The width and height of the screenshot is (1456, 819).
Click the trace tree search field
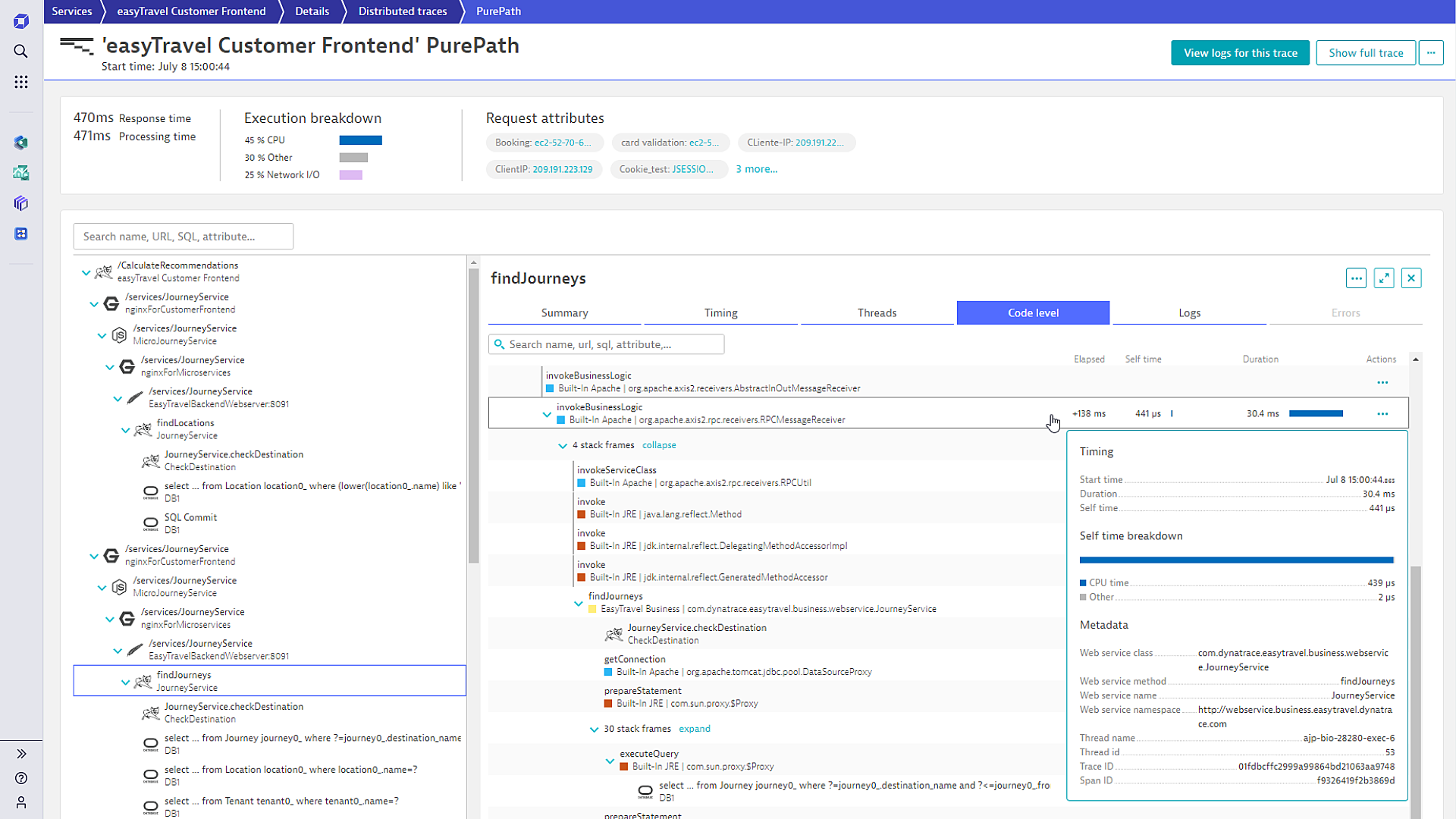pyautogui.click(x=184, y=237)
